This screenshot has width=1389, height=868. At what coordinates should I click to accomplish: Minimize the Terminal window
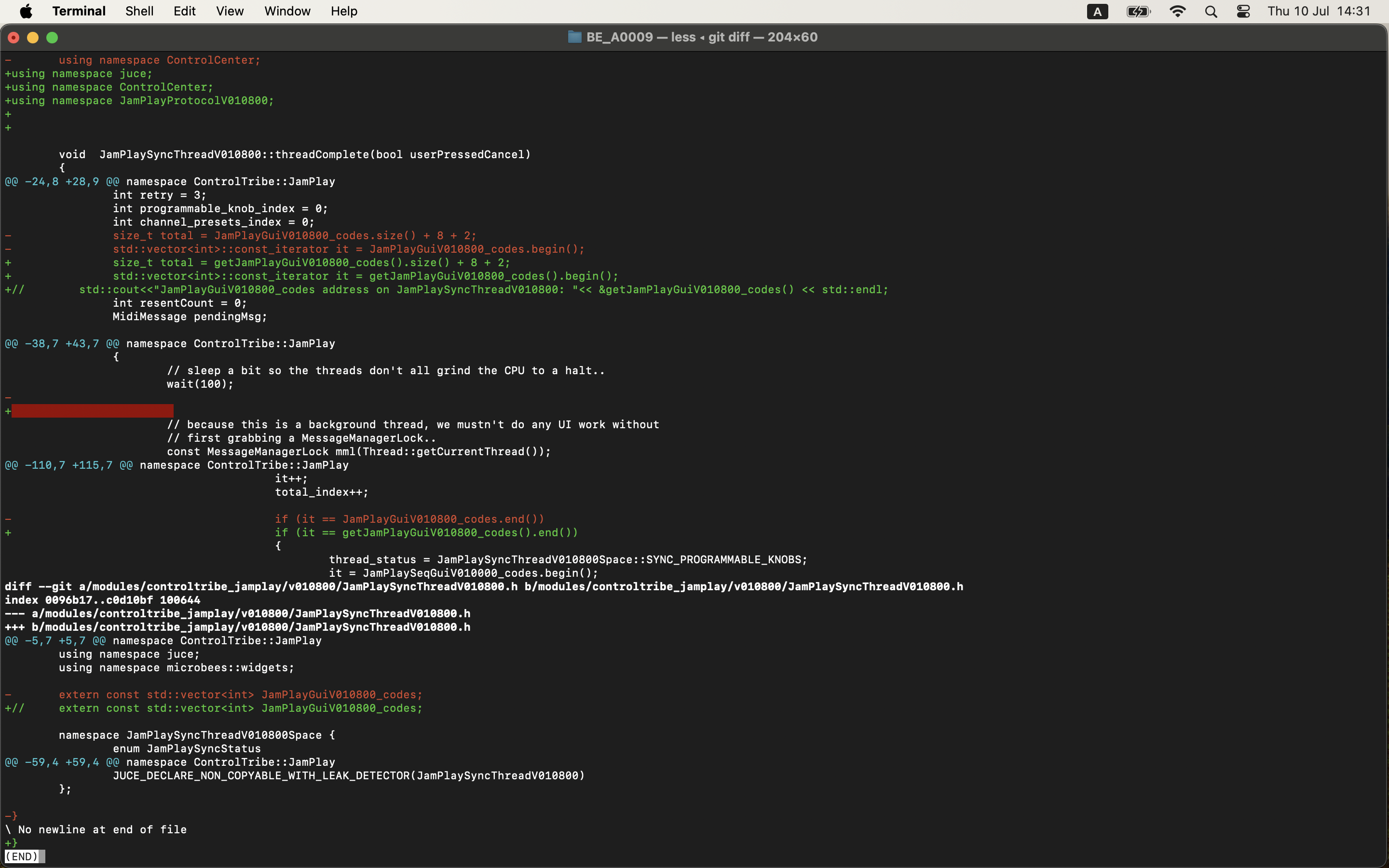pos(33,37)
